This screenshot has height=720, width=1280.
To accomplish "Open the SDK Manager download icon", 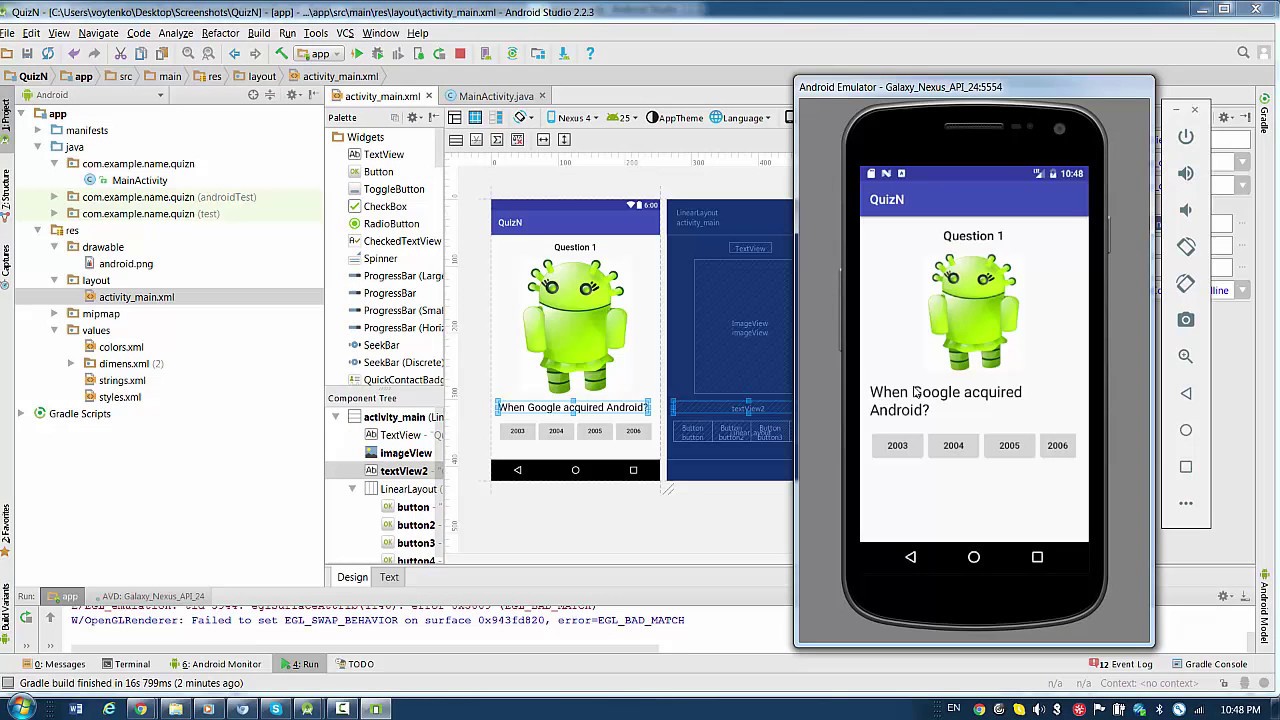I will tap(563, 54).
